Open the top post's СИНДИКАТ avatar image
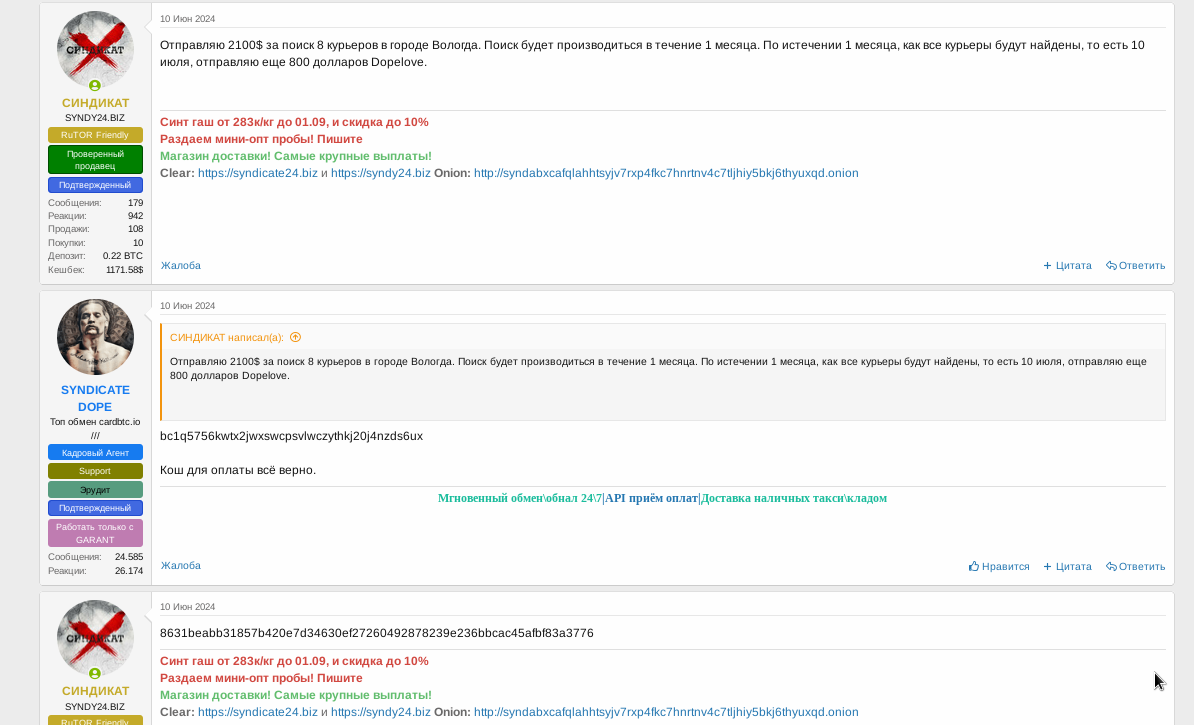This screenshot has width=1194, height=725. pos(95,49)
